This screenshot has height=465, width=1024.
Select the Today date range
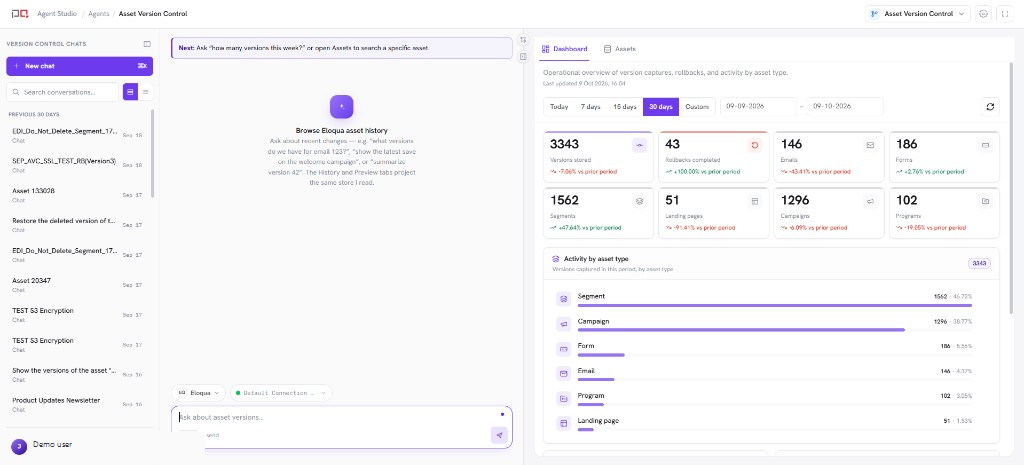tap(559, 106)
